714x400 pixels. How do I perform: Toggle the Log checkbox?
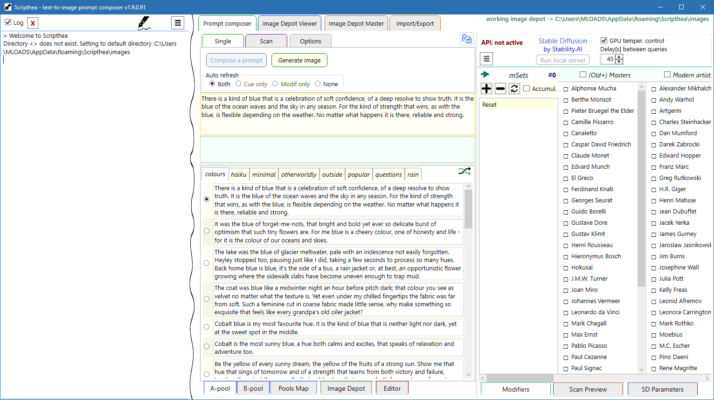8,22
